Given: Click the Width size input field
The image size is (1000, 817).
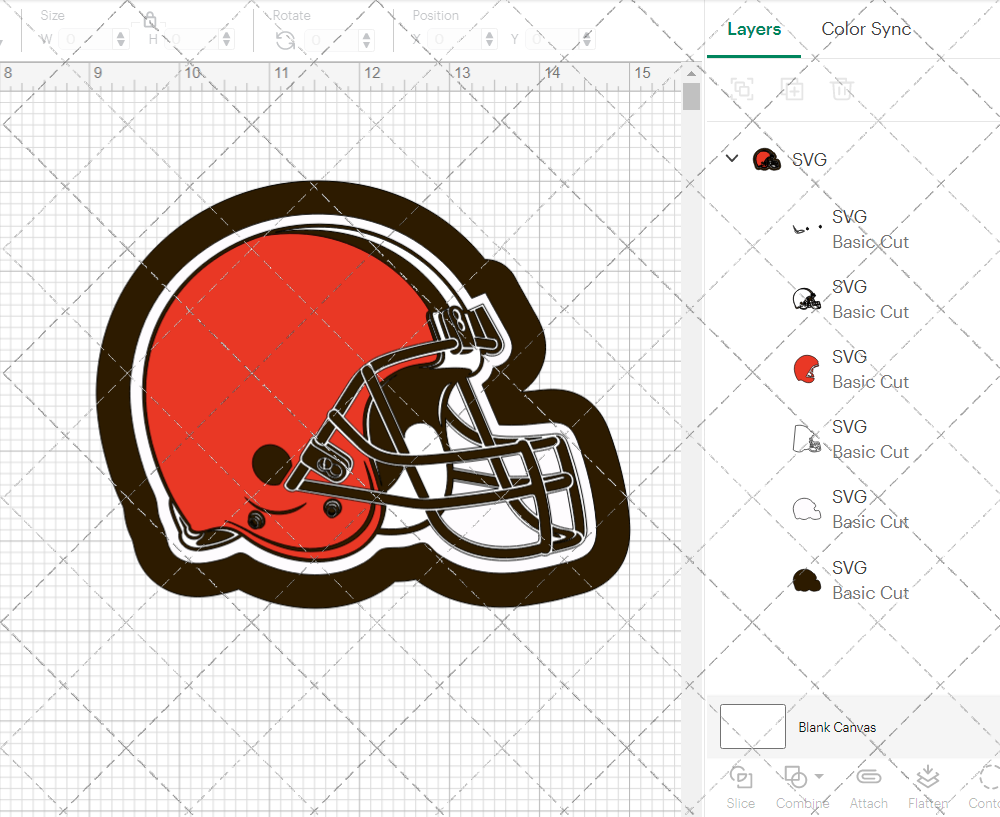Looking at the screenshot, I should 87,40.
